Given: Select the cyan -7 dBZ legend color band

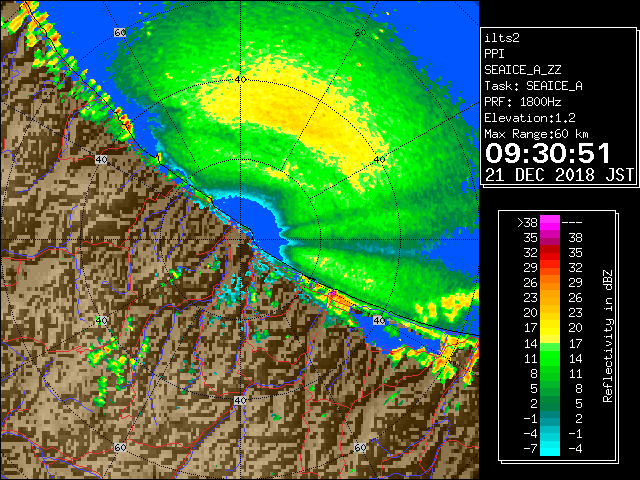Looking at the screenshot, I should [550, 448].
